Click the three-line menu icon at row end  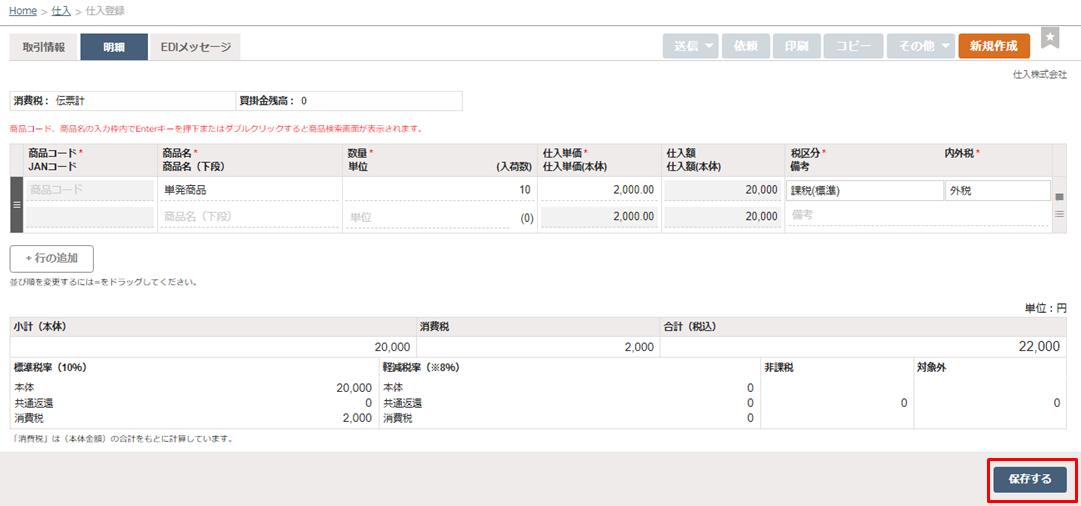point(1059,214)
